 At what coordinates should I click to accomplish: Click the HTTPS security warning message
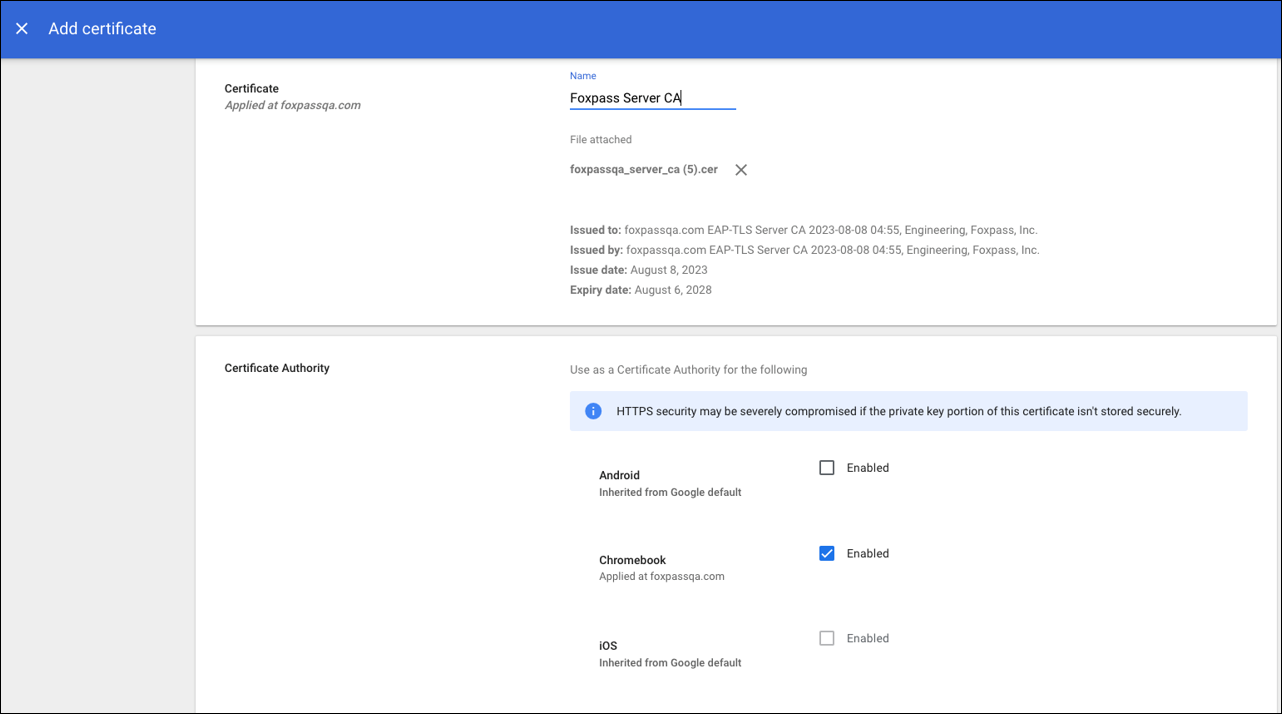click(x=899, y=411)
